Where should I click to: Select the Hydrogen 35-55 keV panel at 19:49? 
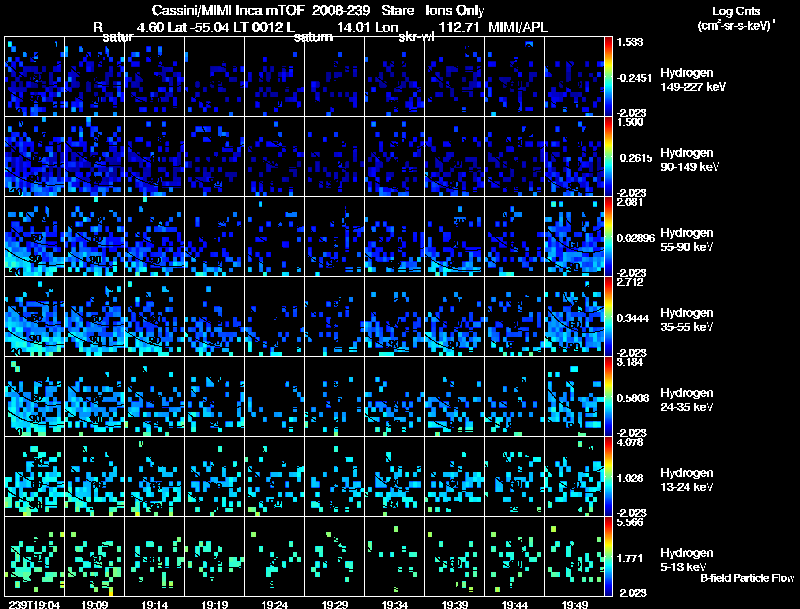pos(574,316)
